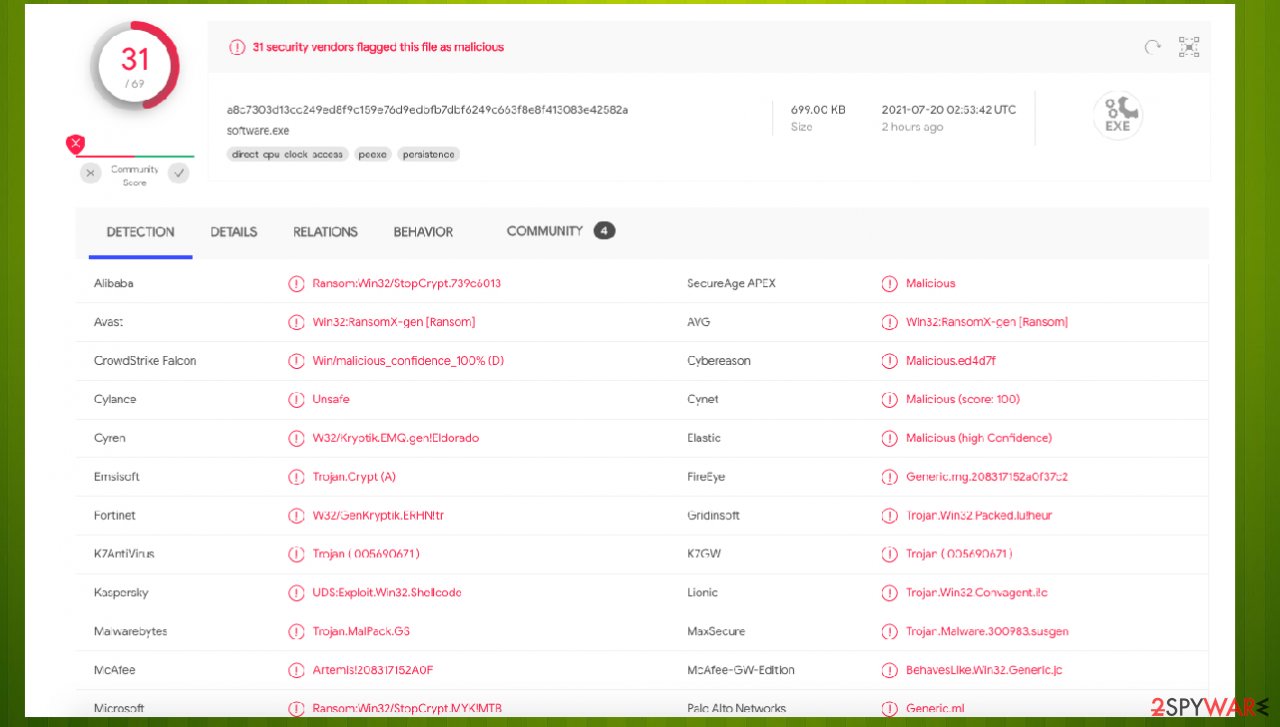Open the DETAILS tab
Screen dimensions: 1280x727
coord(234,232)
